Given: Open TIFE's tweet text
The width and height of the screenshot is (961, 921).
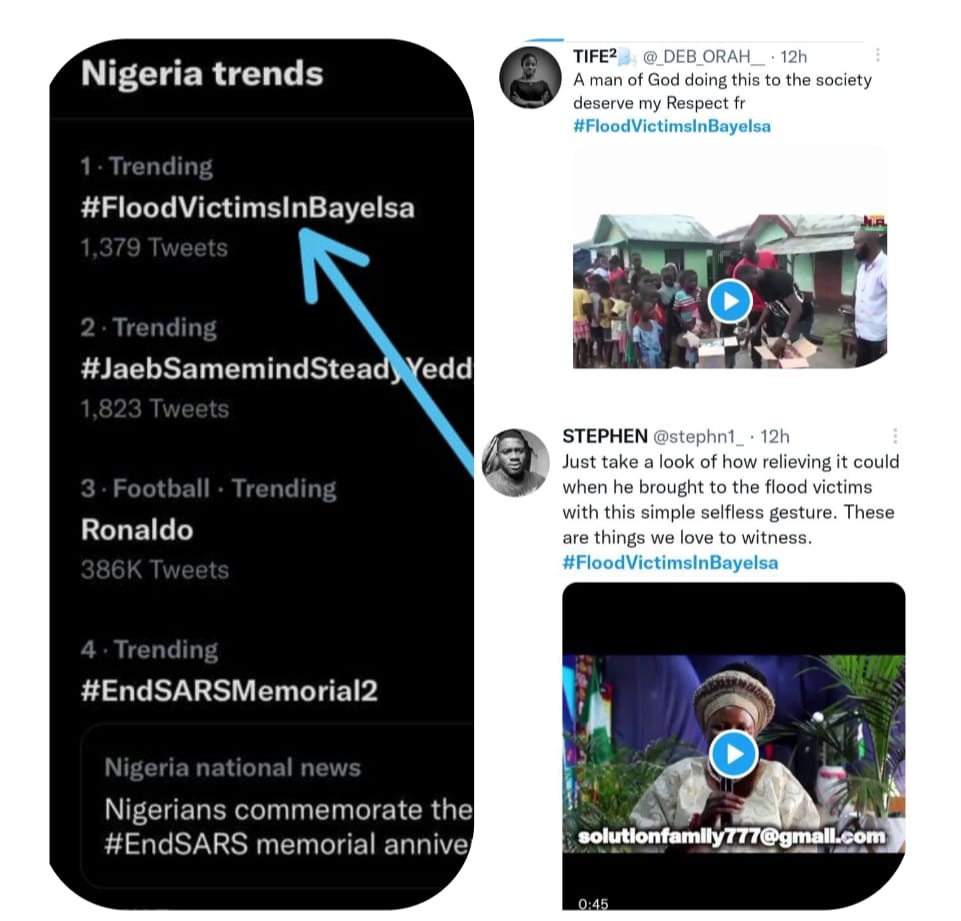Looking at the screenshot, I should [x=722, y=91].
